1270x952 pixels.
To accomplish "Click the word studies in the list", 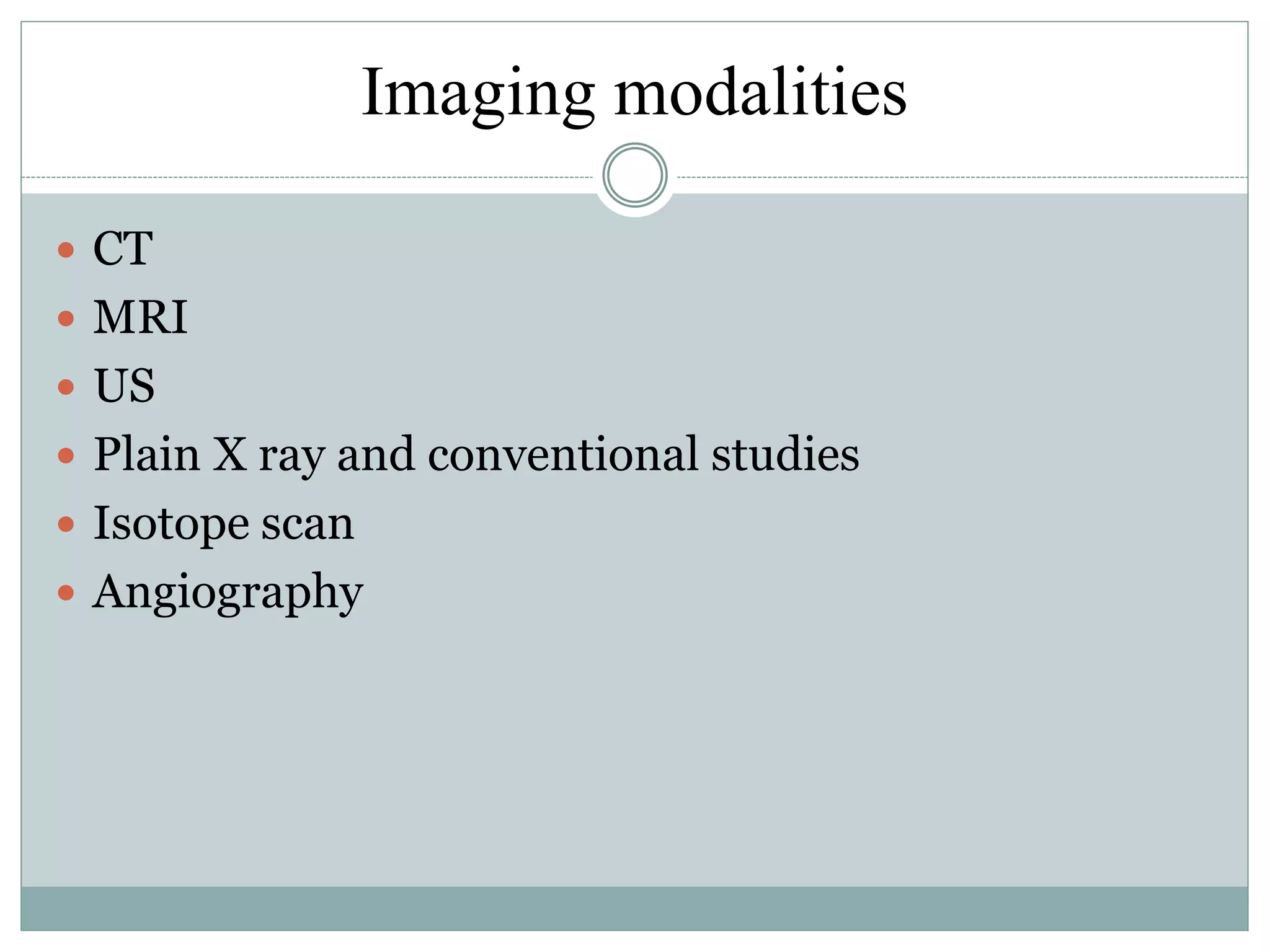I will [x=785, y=454].
